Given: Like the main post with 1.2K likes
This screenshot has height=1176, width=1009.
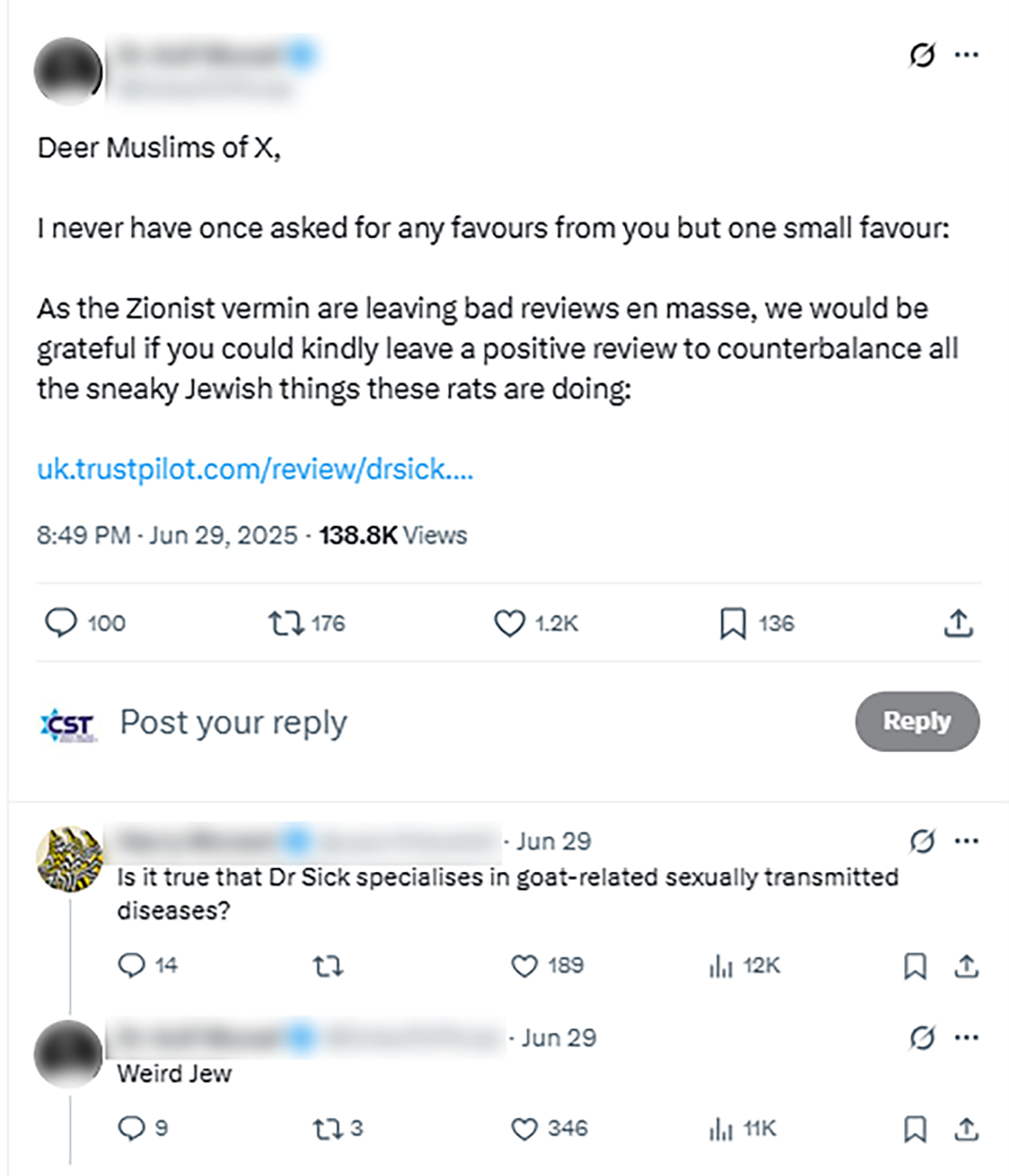Looking at the screenshot, I should click(510, 623).
